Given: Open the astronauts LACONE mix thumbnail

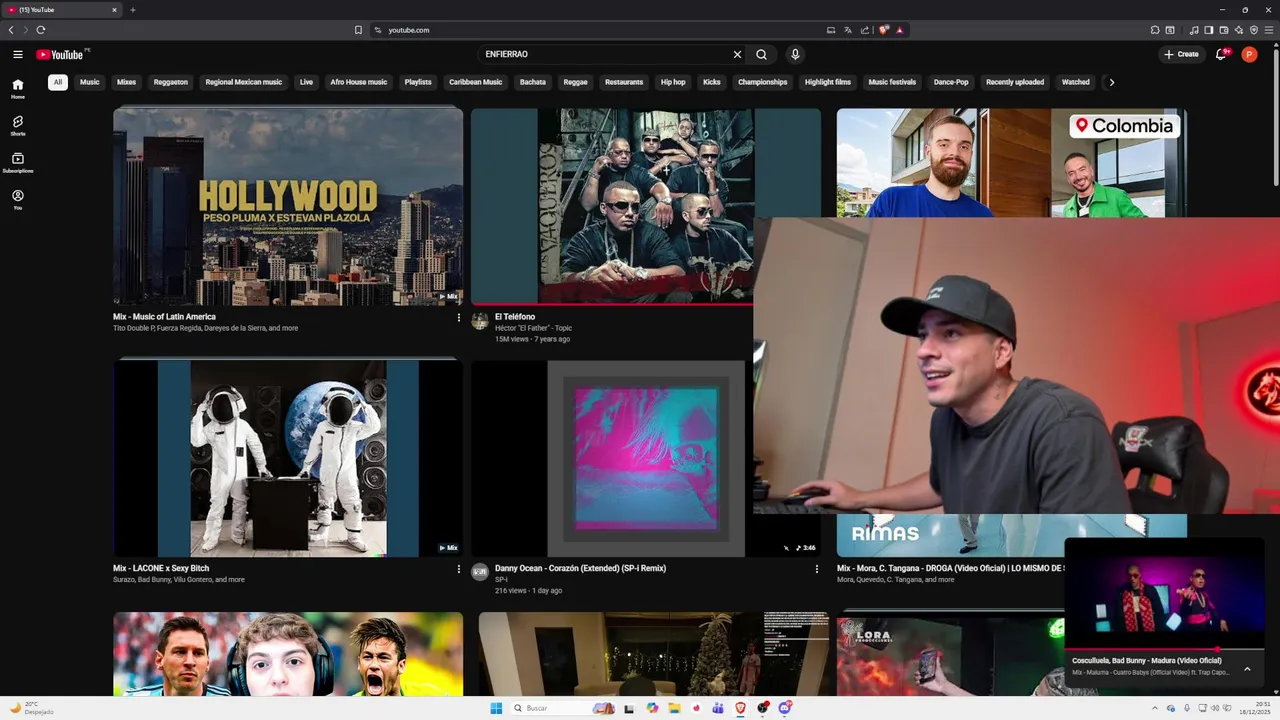Looking at the screenshot, I should (288, 459).
